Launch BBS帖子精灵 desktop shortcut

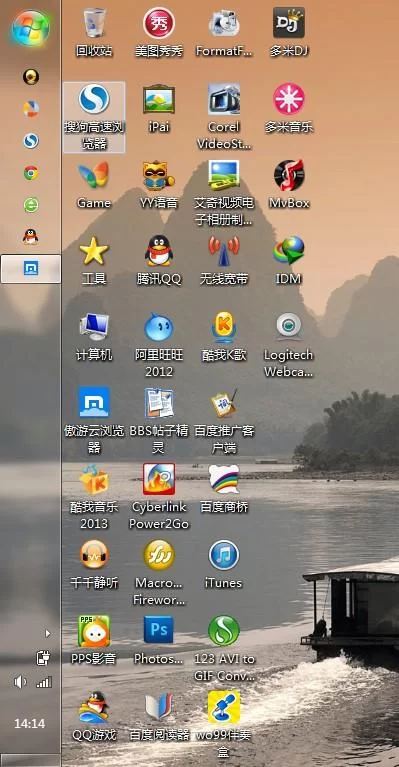tap(158, 421)
